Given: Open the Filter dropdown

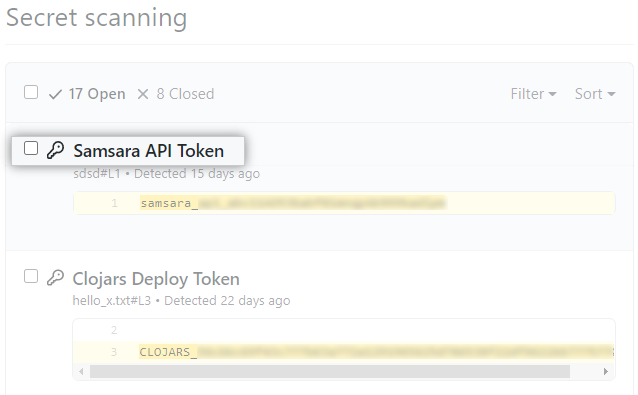Looking at the screenshot, I should tap(533, 94).
